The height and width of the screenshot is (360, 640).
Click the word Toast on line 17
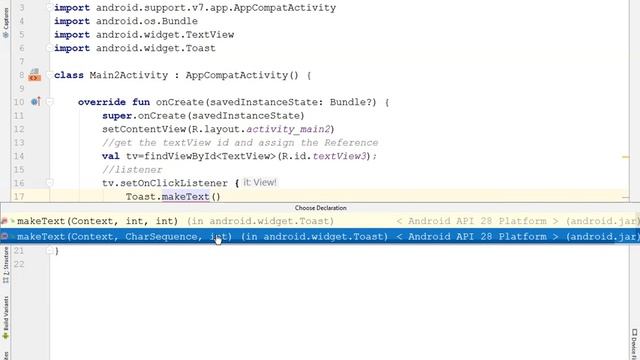point(140,197)
